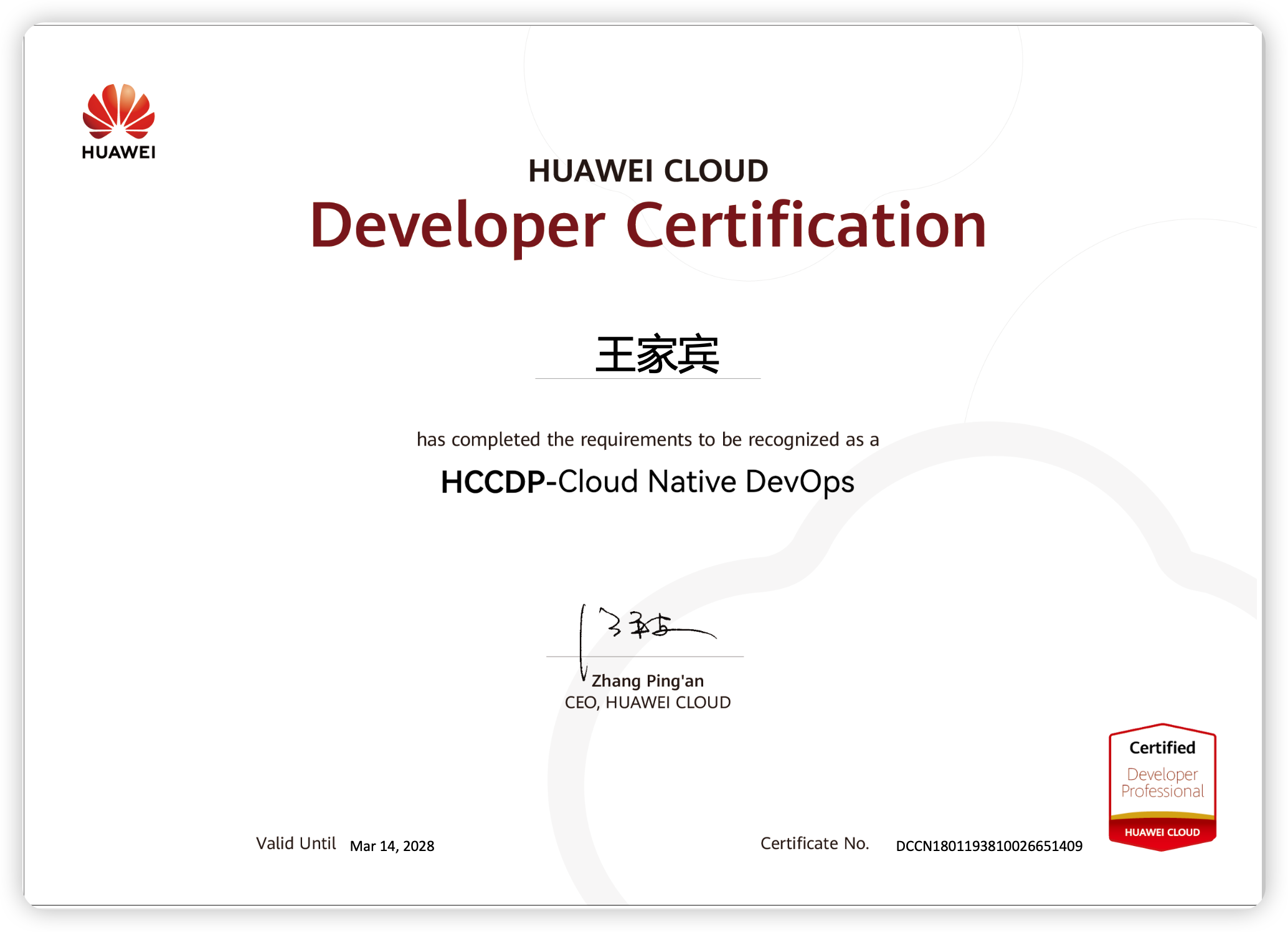Select the recipient name 王家宾
Image resolution: width=1288 pixels, height=932 pixels.
[x=657, y=354]
